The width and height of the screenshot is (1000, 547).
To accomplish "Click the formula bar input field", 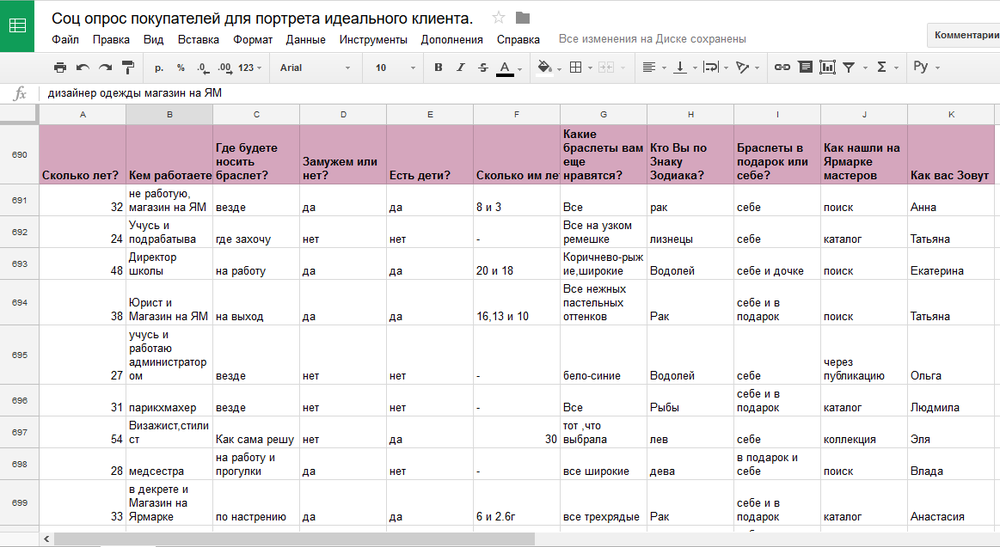I will click(x=500, y=93).
